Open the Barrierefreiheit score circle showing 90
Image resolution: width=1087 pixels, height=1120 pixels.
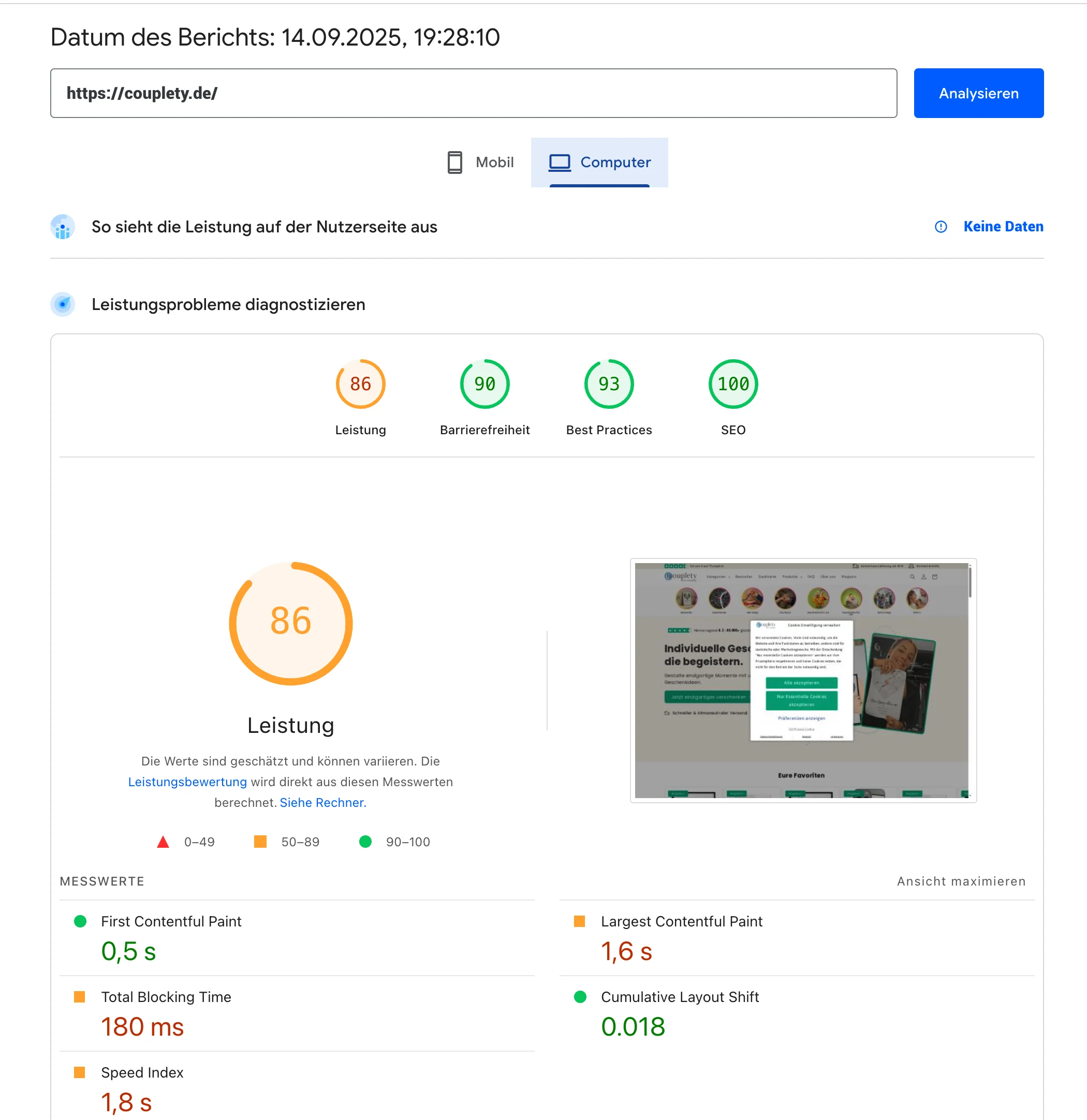click(x=484, y=384)
